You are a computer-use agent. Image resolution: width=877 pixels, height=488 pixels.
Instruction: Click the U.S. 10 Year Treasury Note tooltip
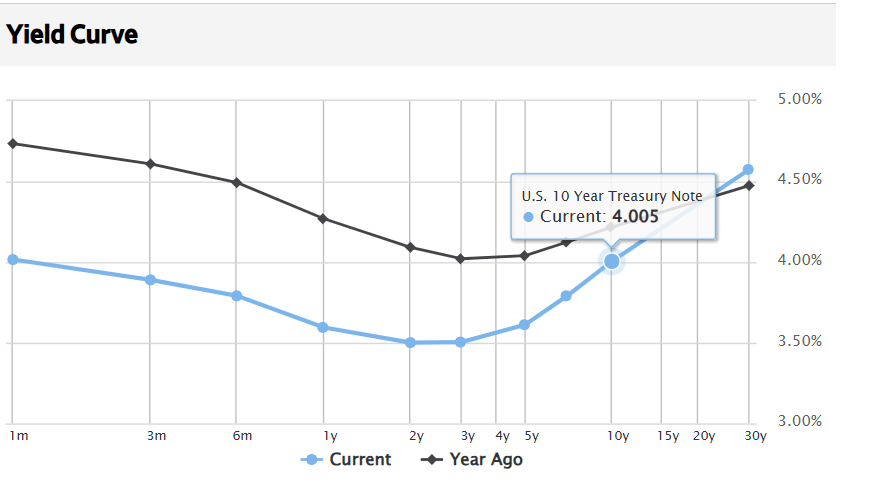click(612, 206)
